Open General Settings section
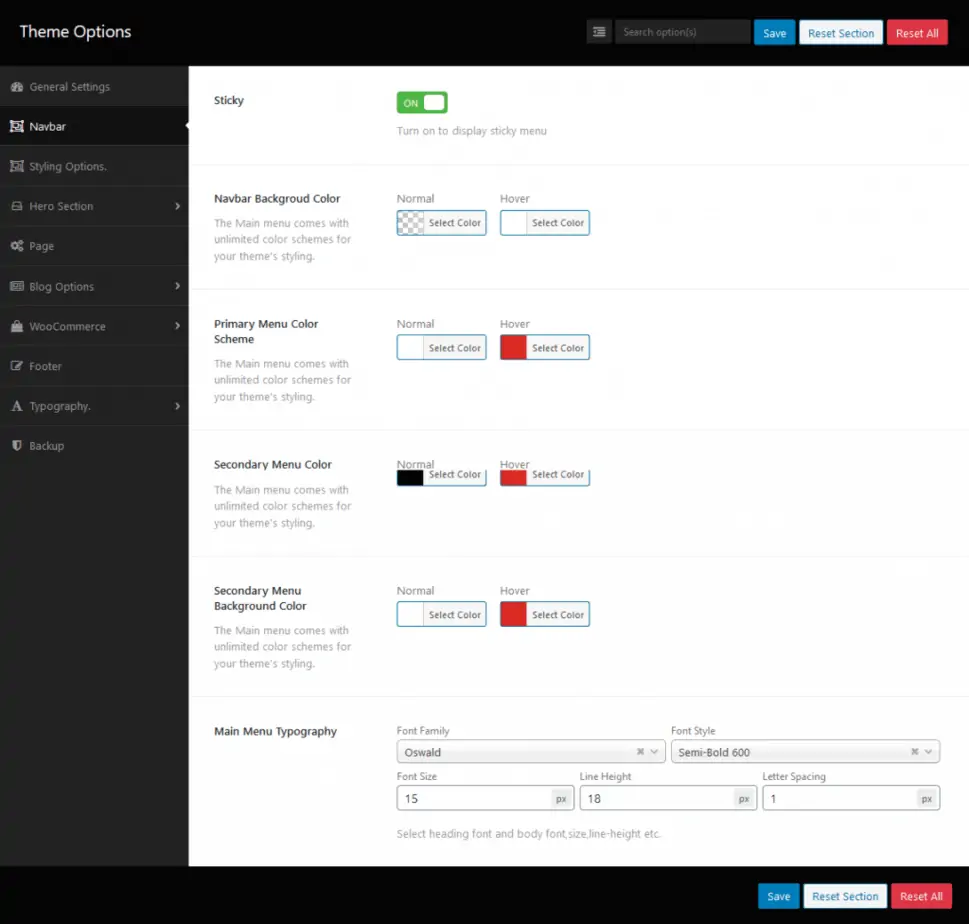 coord(94,87)
